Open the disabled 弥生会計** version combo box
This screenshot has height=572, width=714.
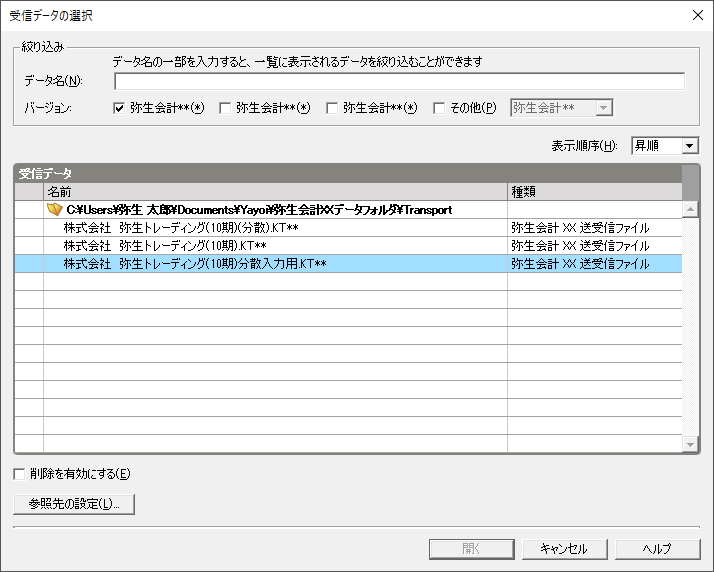[561, 108]
